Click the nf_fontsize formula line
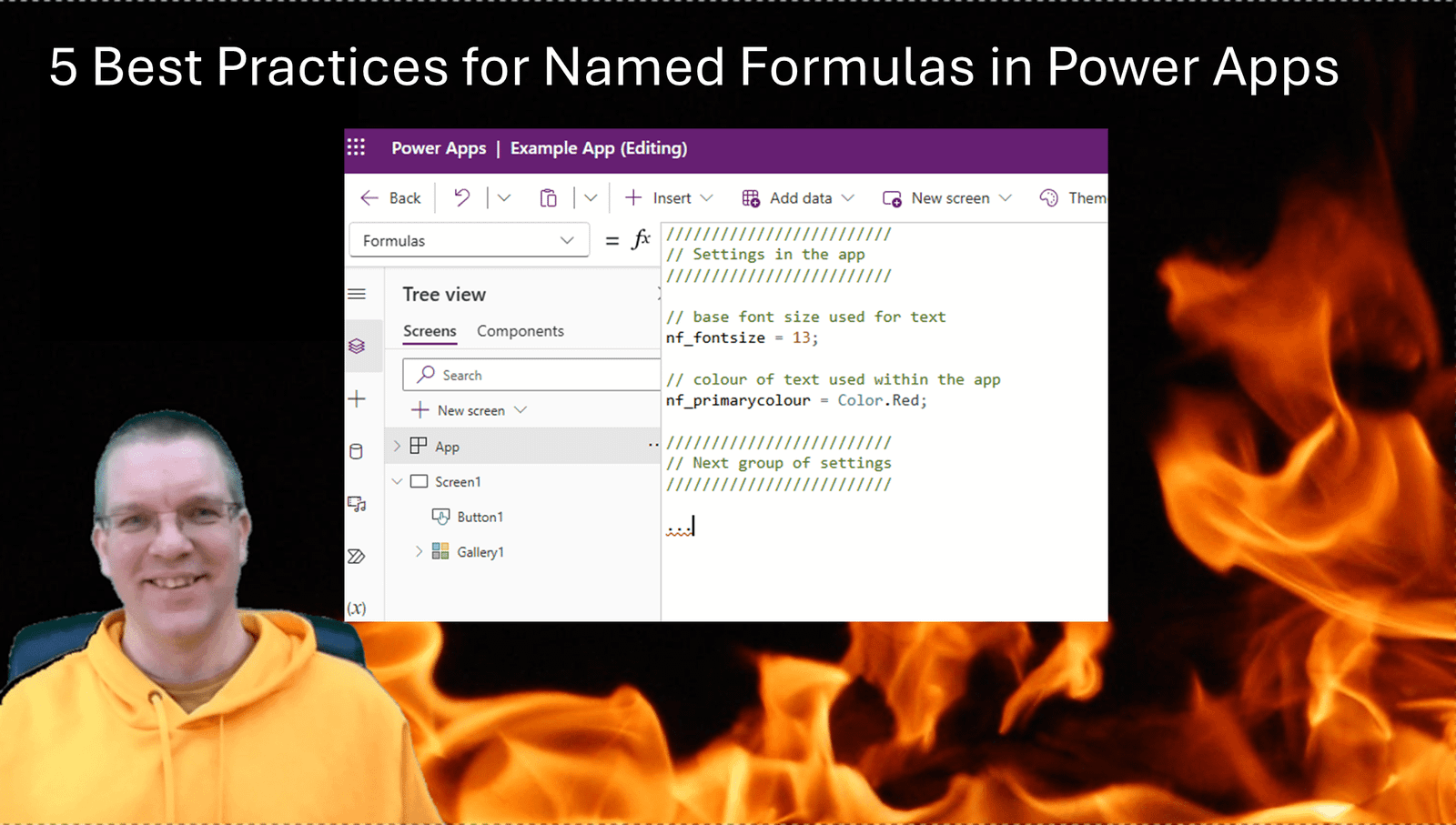The image size is (1456, 825). tap(742, 337)
